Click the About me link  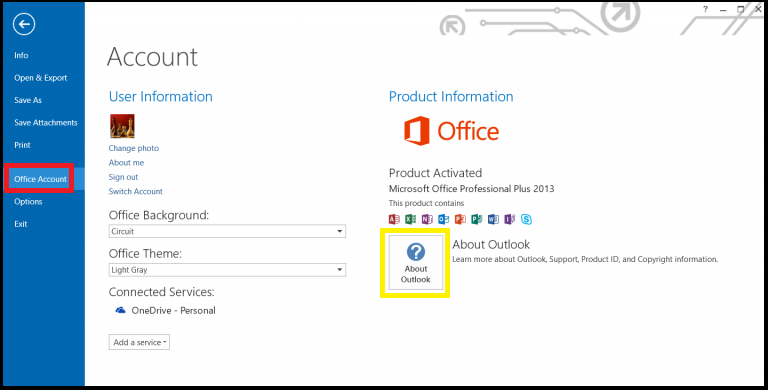126,163
